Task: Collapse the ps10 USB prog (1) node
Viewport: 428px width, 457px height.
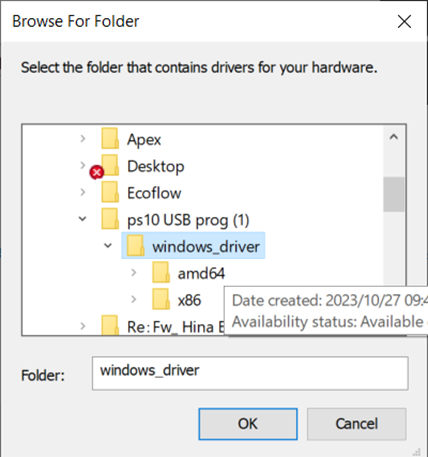Action: tap(82, 219)
